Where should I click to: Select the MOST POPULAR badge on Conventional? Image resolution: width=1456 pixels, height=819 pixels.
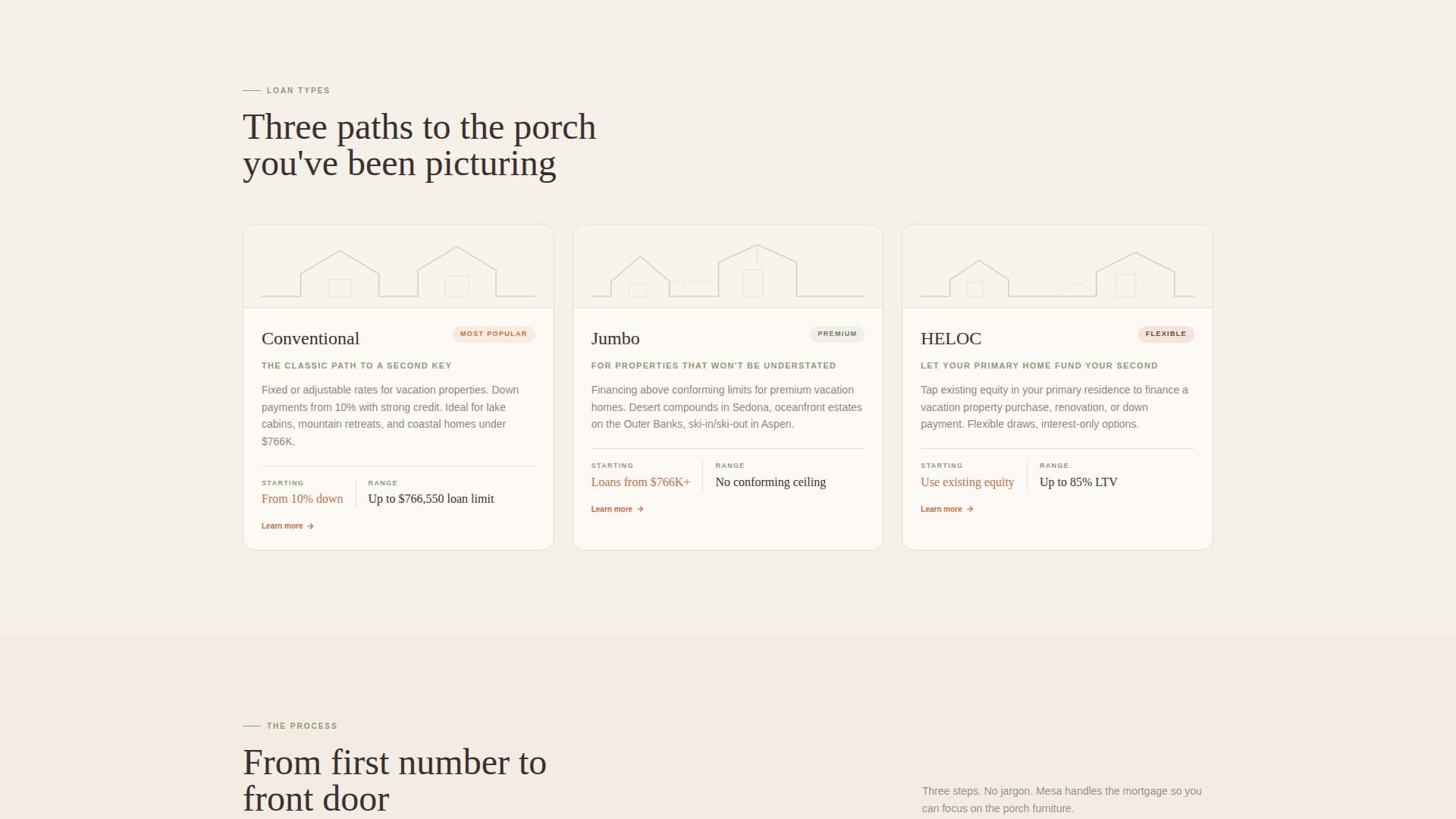click(x=494, y=334)
